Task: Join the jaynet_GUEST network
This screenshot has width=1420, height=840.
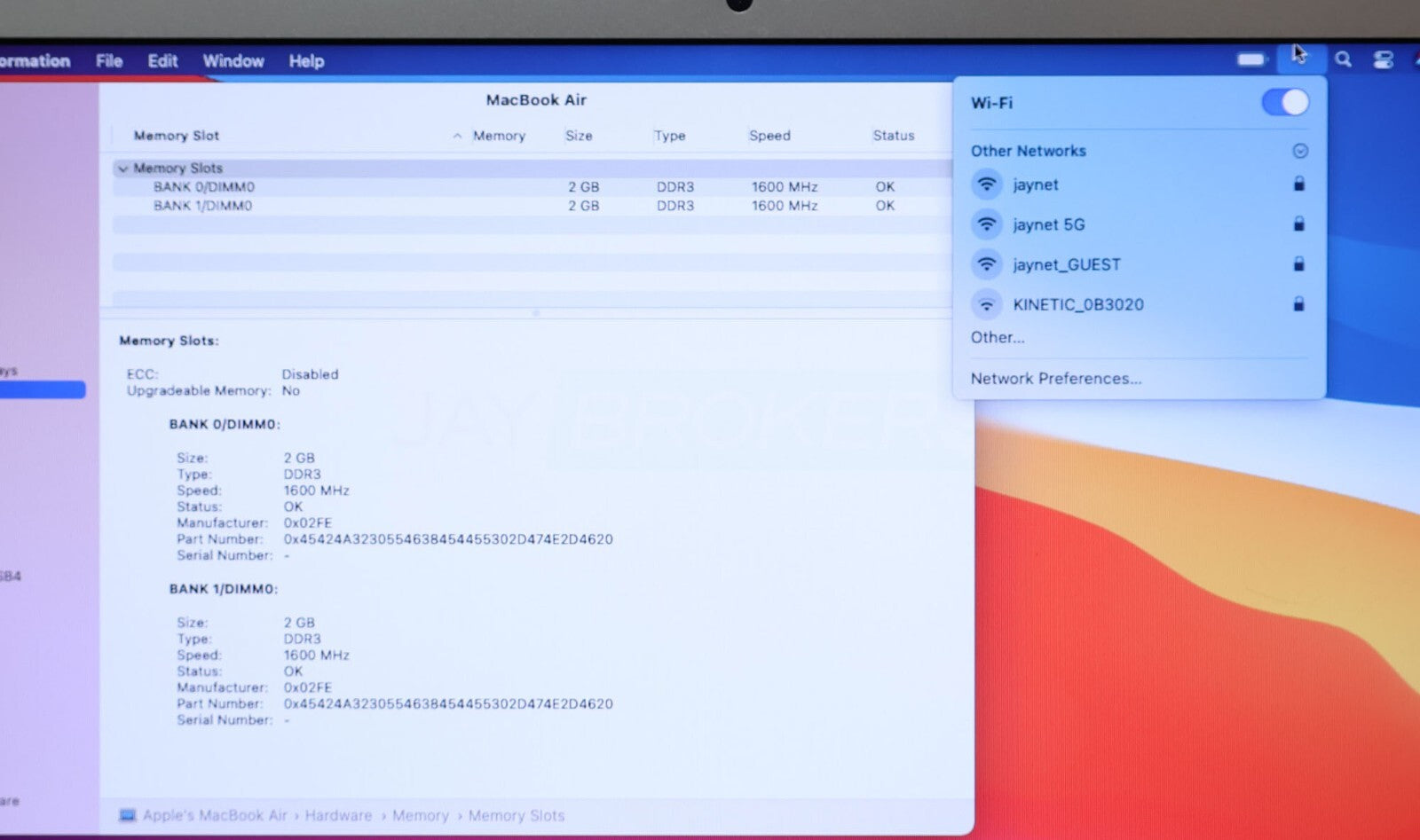Action: click(1139, 264)
